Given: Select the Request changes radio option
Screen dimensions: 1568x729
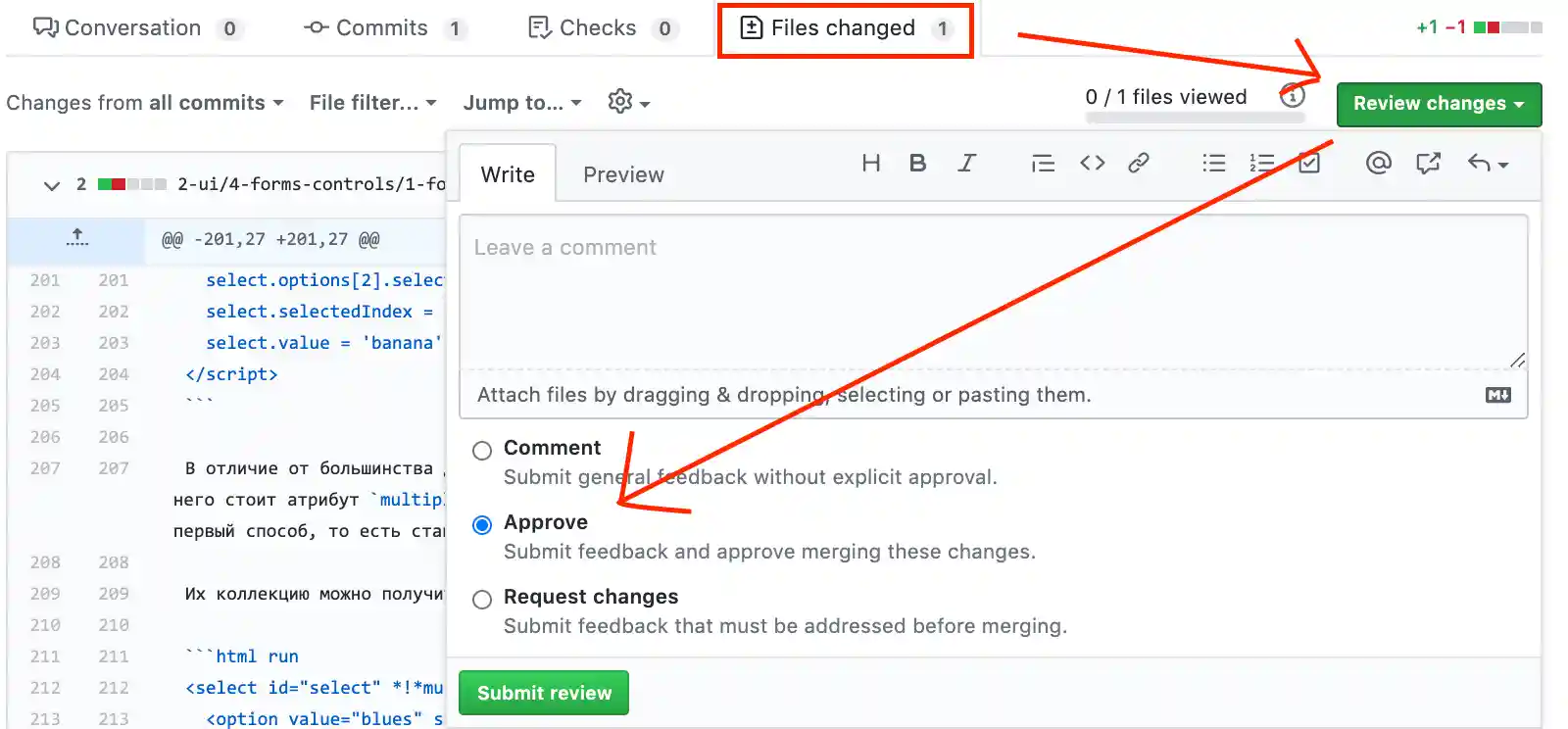Looking at the screenshot, I should [x=482, y=600].
